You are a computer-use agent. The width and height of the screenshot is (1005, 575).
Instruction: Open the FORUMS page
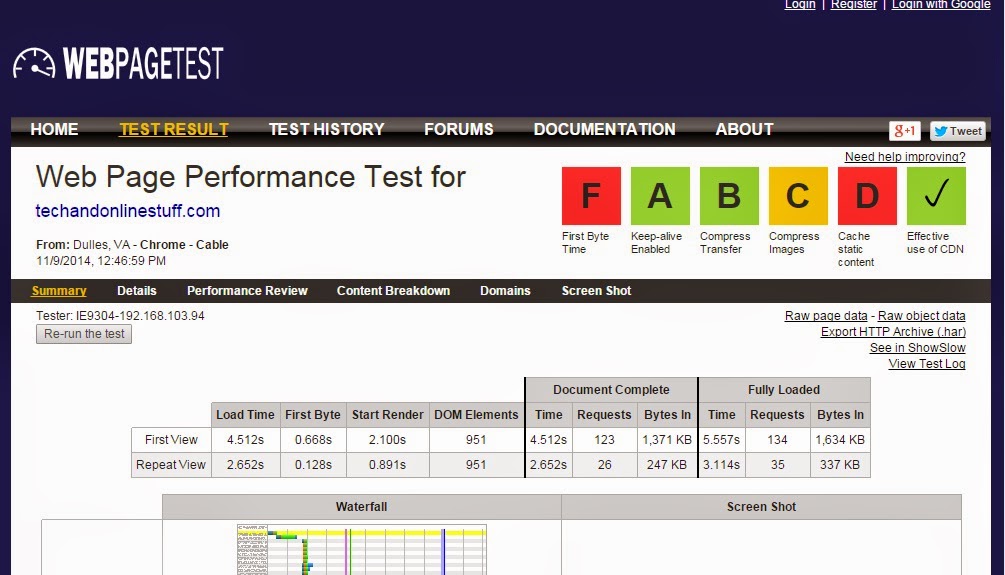459,129
